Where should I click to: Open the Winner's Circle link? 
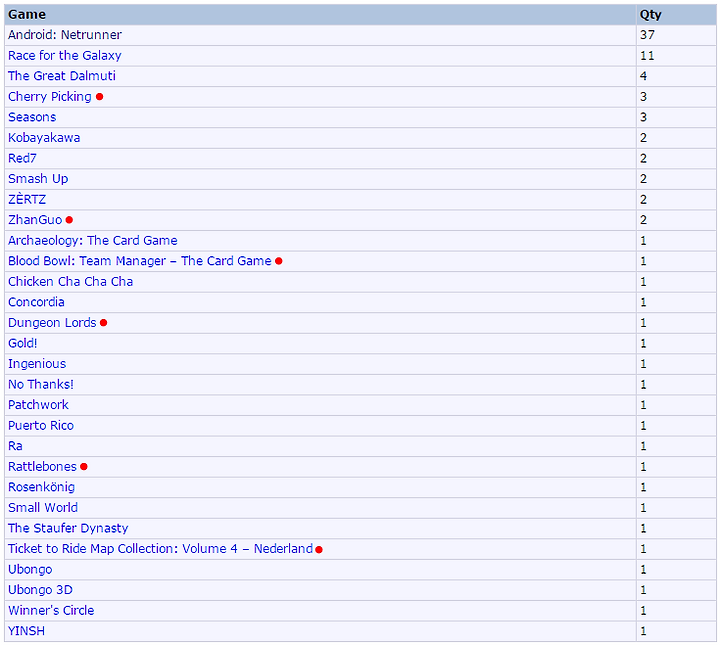51,611
